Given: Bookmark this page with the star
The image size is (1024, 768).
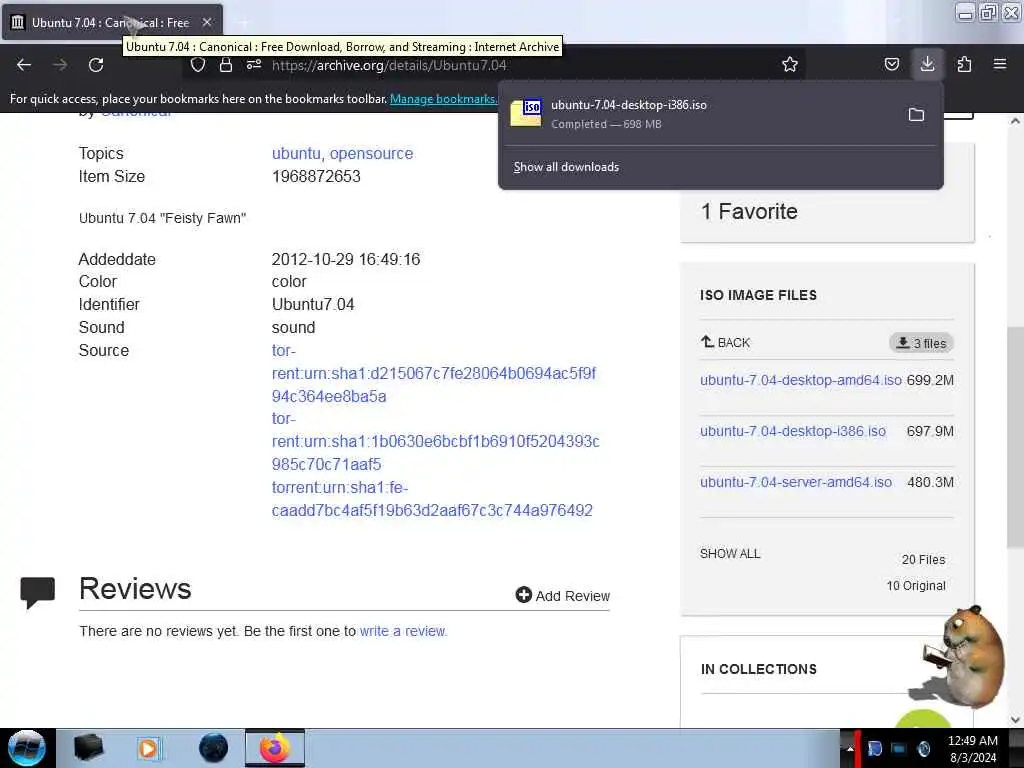Looking at the screenshot, I should 790,65.
